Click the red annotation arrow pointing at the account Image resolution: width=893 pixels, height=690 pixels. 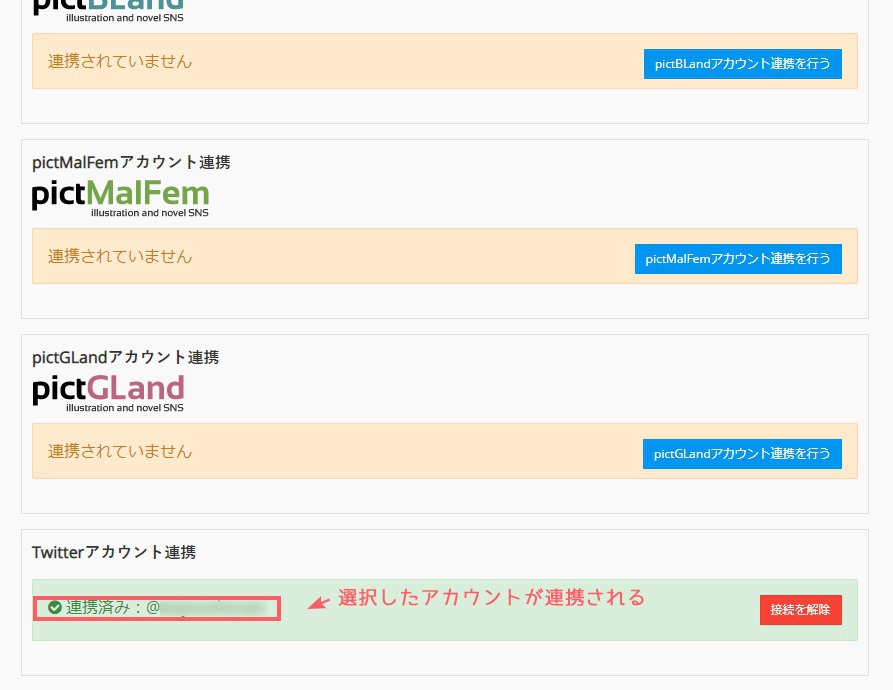[317, 602]
